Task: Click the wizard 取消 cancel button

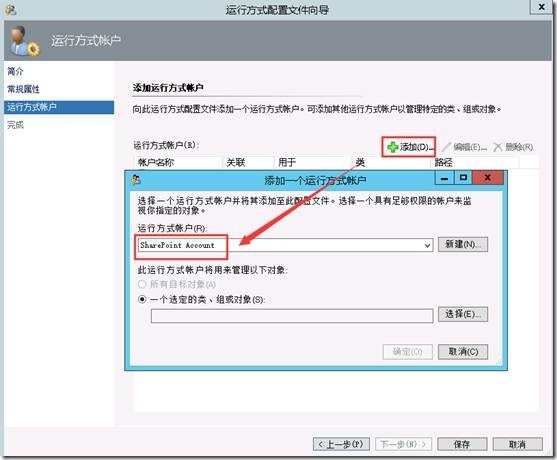Action: click(x=518, y=444)
